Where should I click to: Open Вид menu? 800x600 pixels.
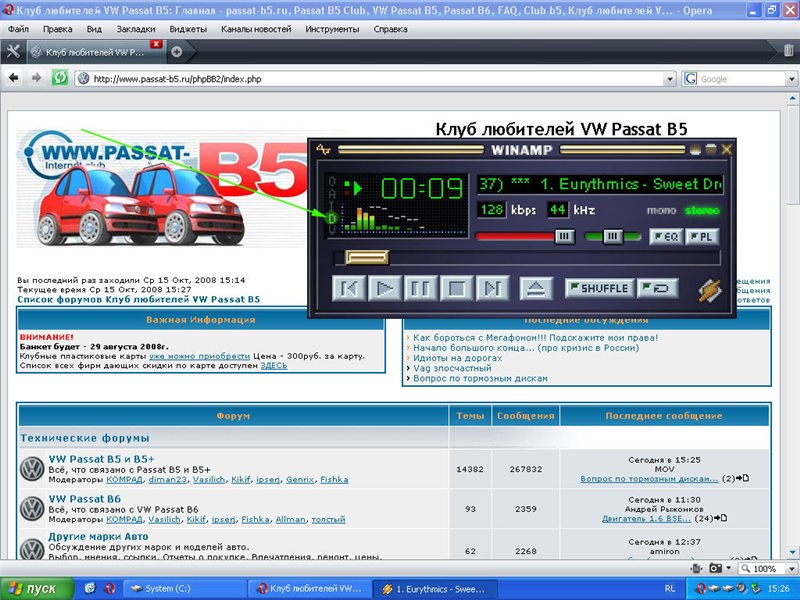point(94,29)
